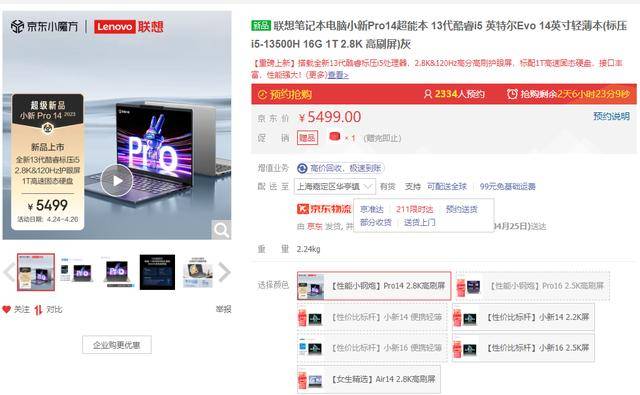
Task: Select the Air14 2.8K高刷屏 option
Action: 369,379
